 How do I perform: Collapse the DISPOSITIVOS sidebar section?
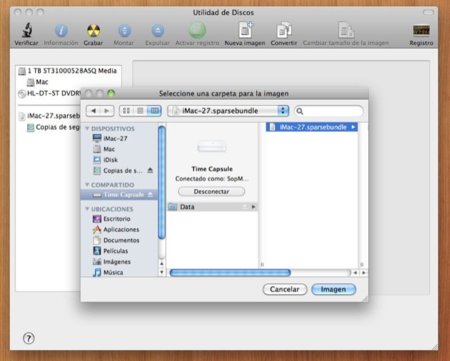coord(87,128)
